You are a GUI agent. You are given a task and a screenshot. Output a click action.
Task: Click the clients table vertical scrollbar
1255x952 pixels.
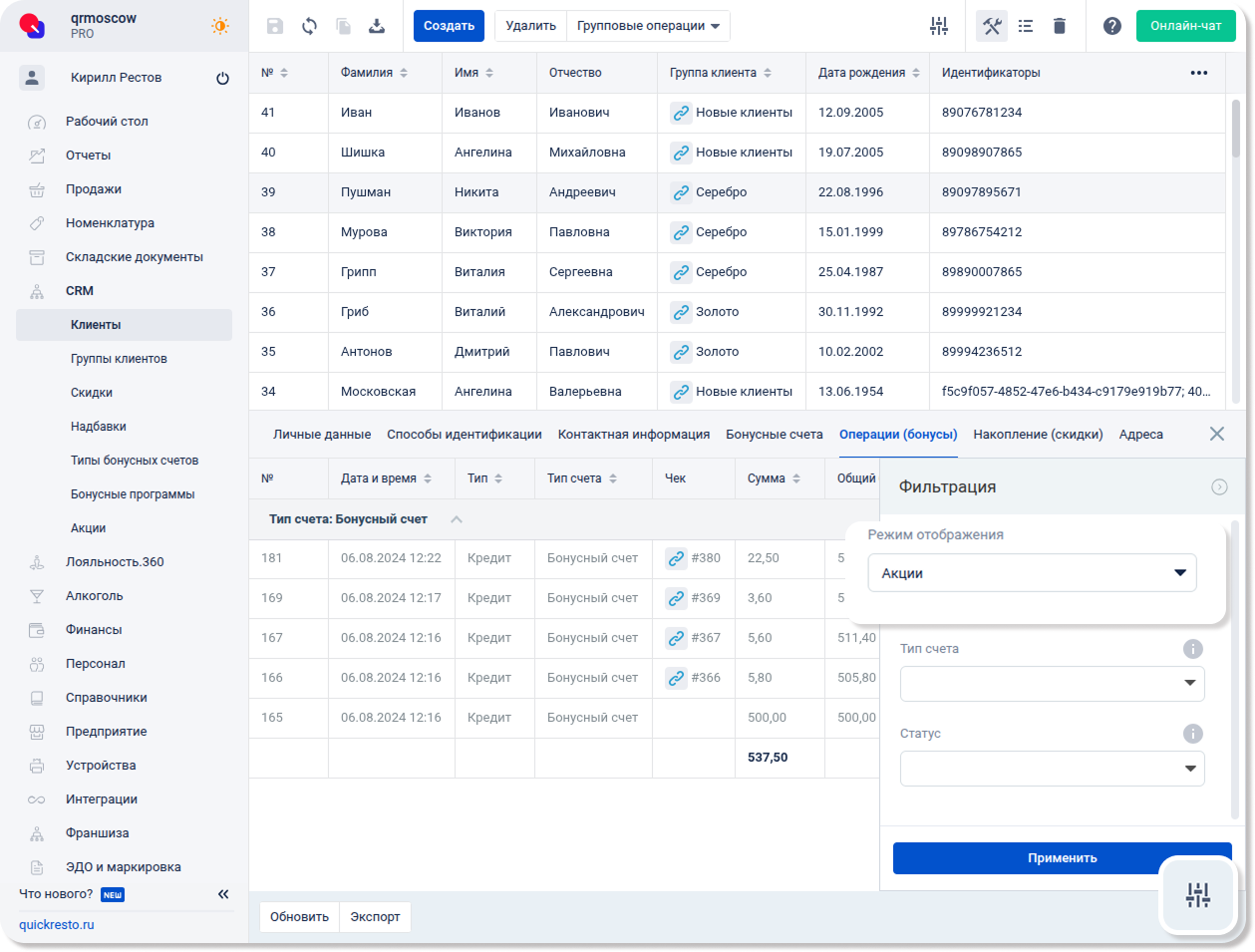click(1236, 130)
